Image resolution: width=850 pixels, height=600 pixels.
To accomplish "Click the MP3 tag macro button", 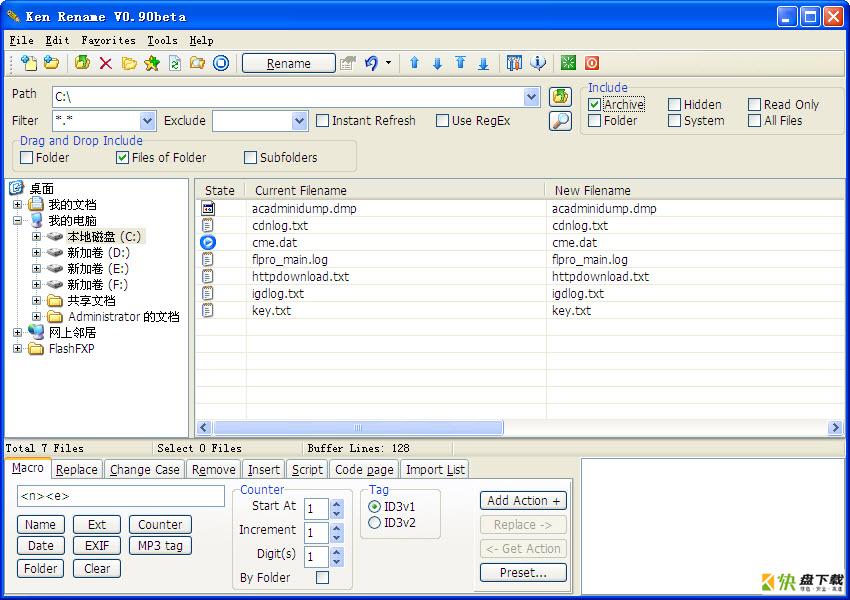I will [x=160, y=546].
